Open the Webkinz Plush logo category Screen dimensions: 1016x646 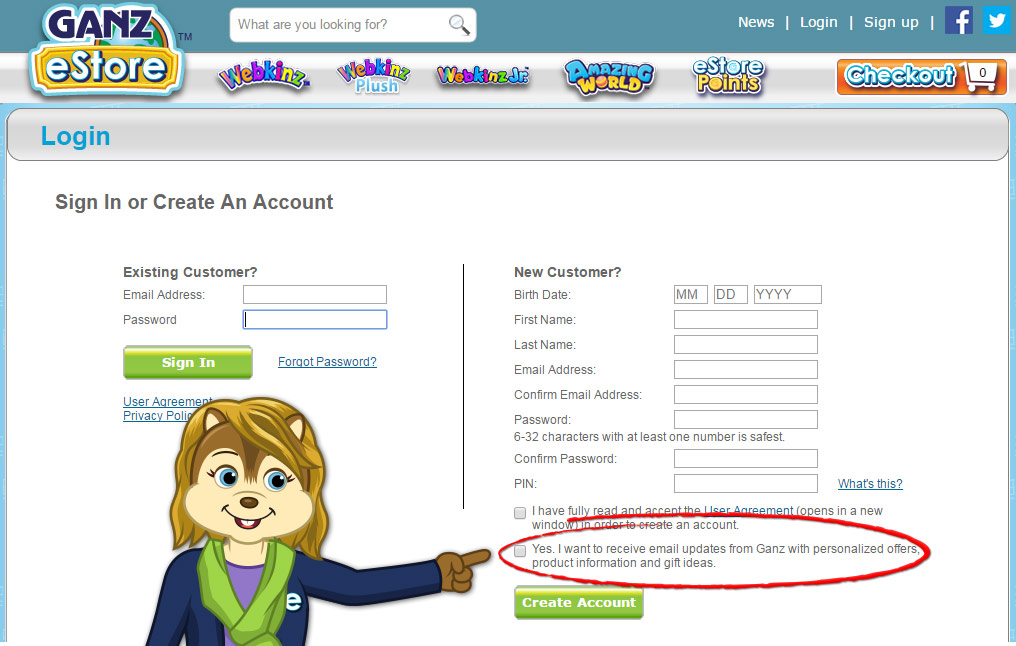pos(374,76)
